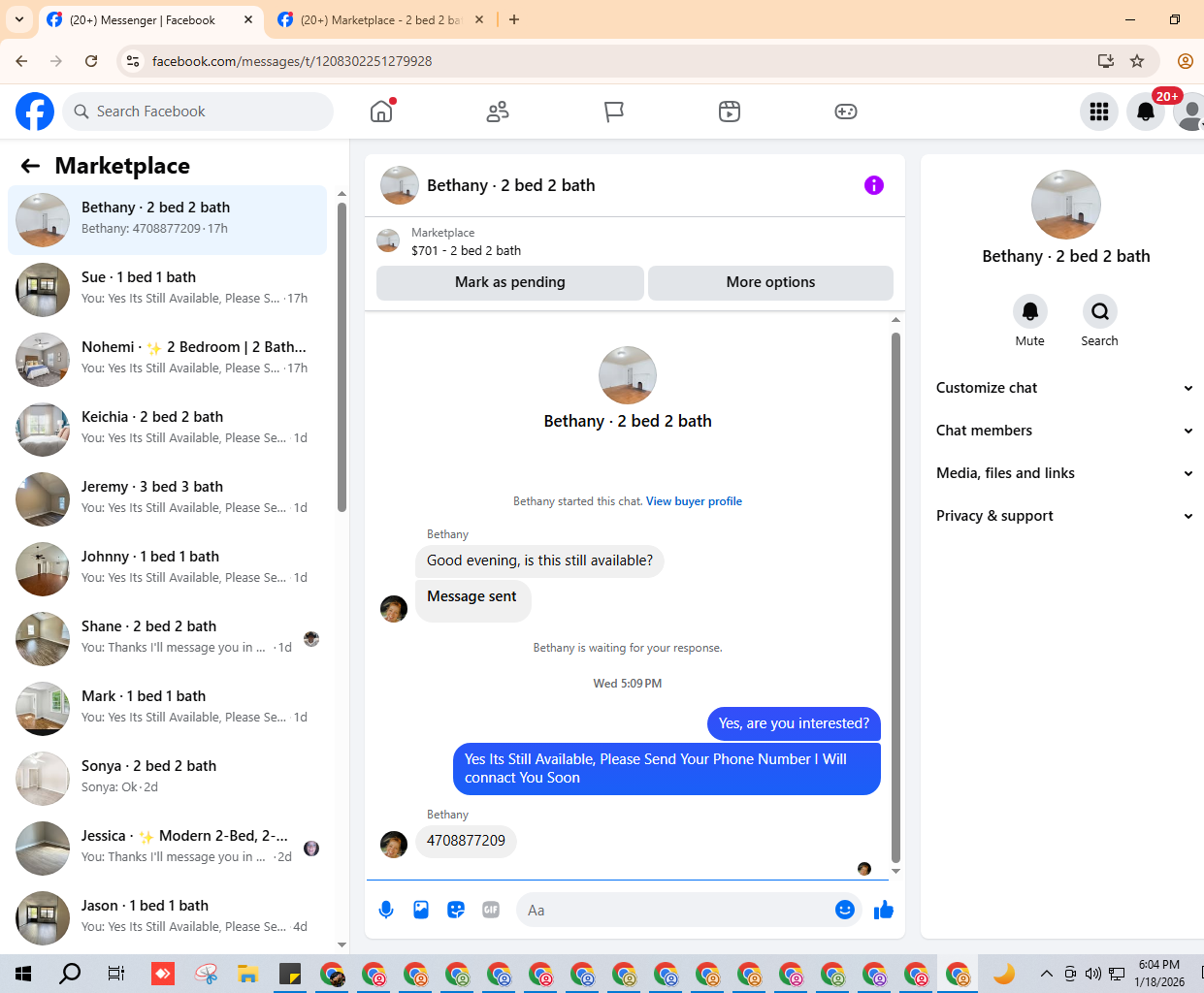The width and height of the screenshot is (1204, 993).
Task: Send a voice clip microphone icon
Action: [x=386, y=910]
